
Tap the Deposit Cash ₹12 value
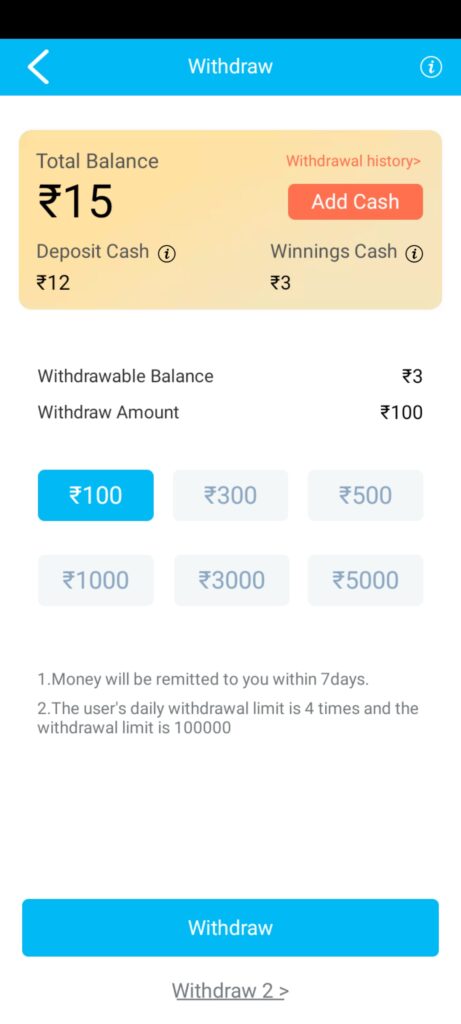coord(53,283)
